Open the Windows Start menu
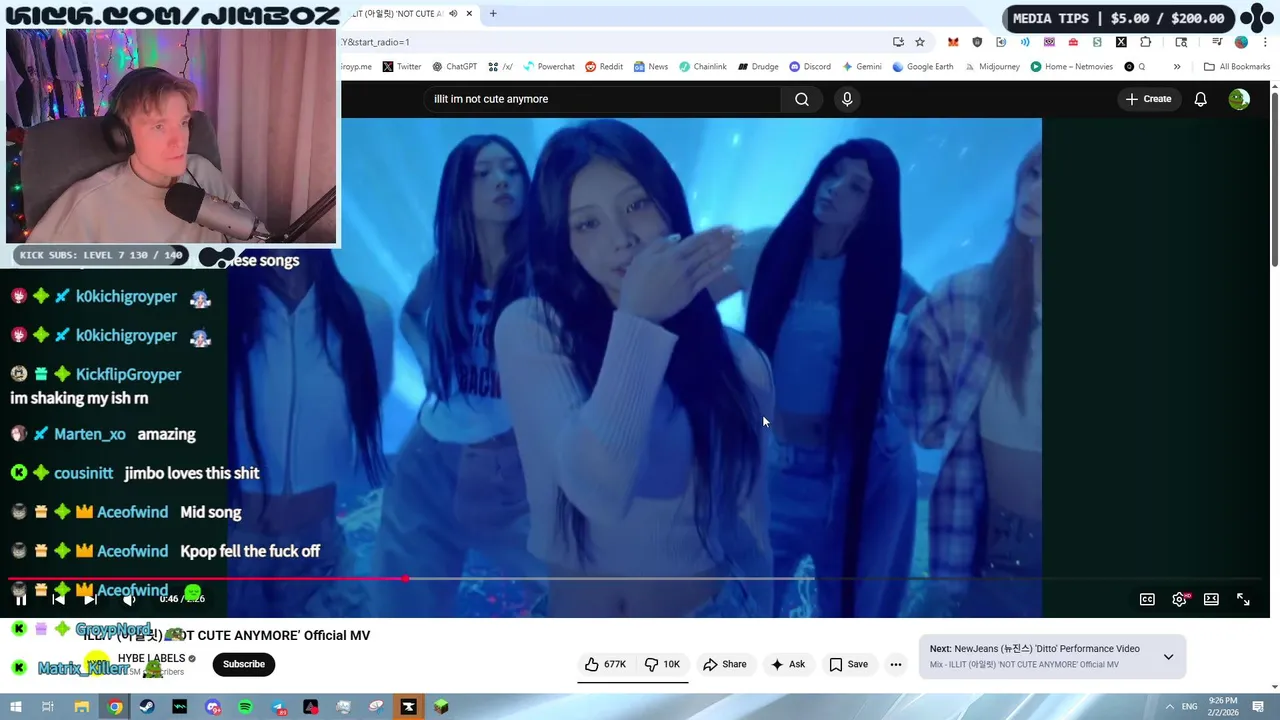 click(15, 707)
